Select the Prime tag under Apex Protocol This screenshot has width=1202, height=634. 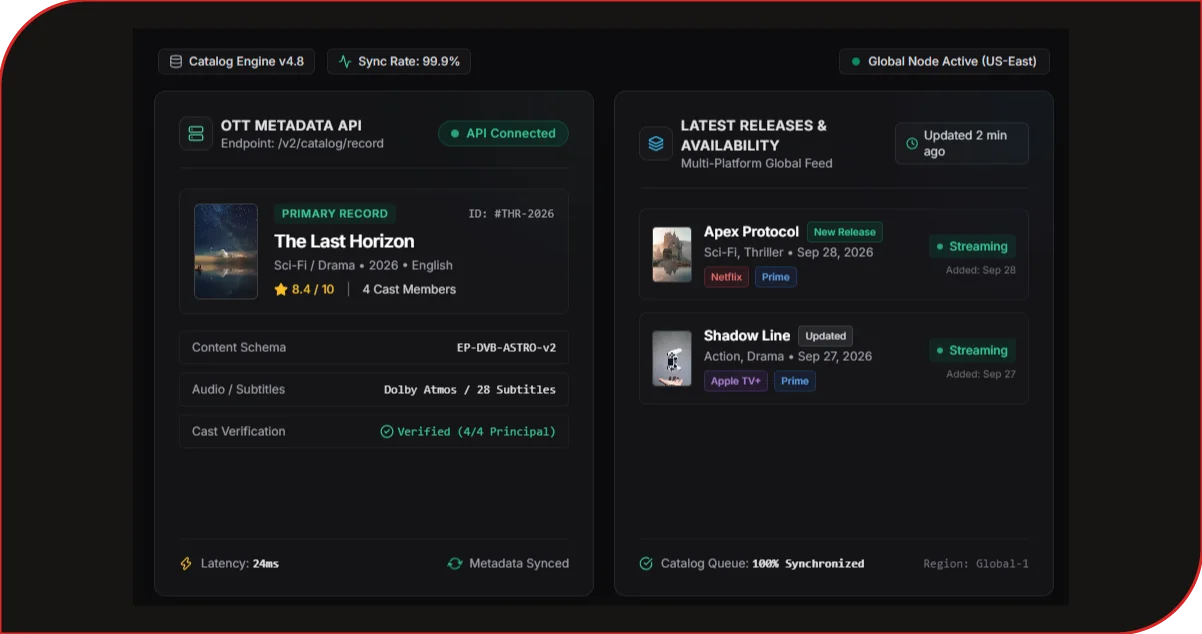tap(776, 277)
